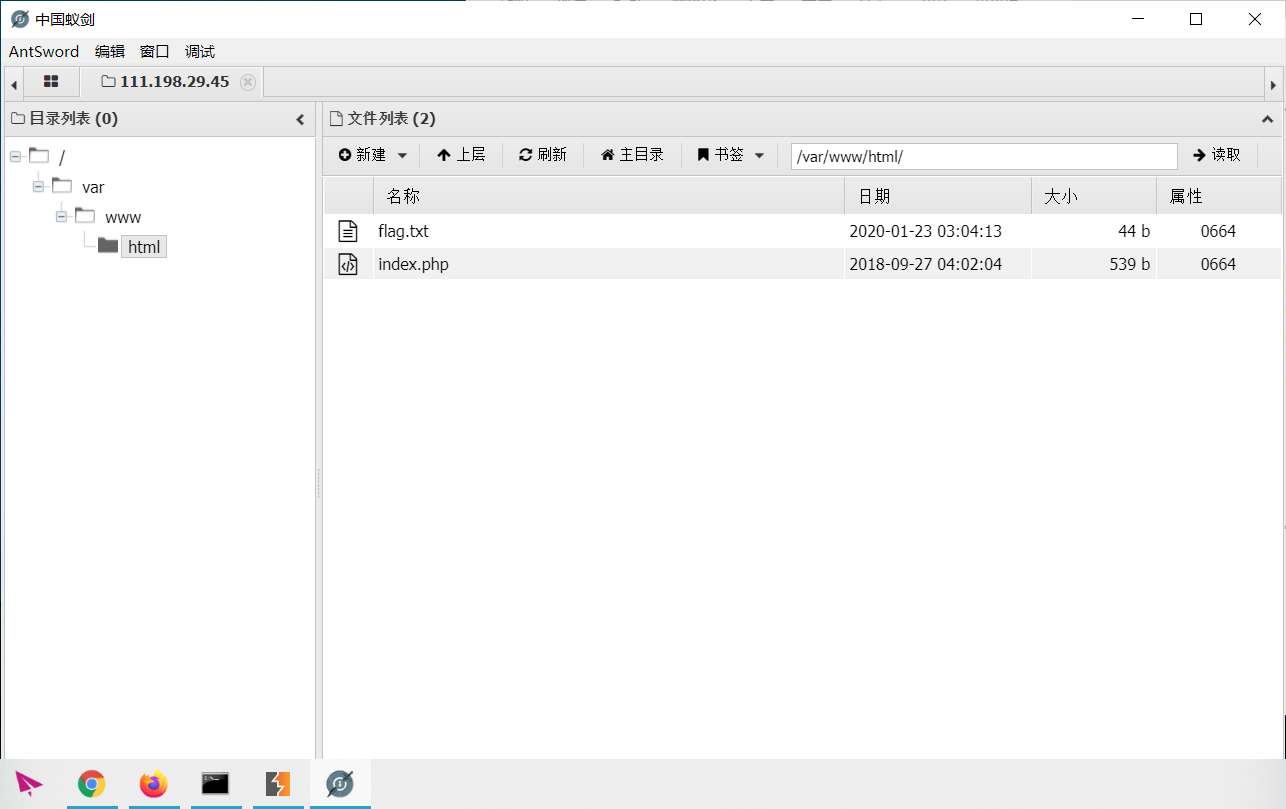Open the AntSword menu

44,52
